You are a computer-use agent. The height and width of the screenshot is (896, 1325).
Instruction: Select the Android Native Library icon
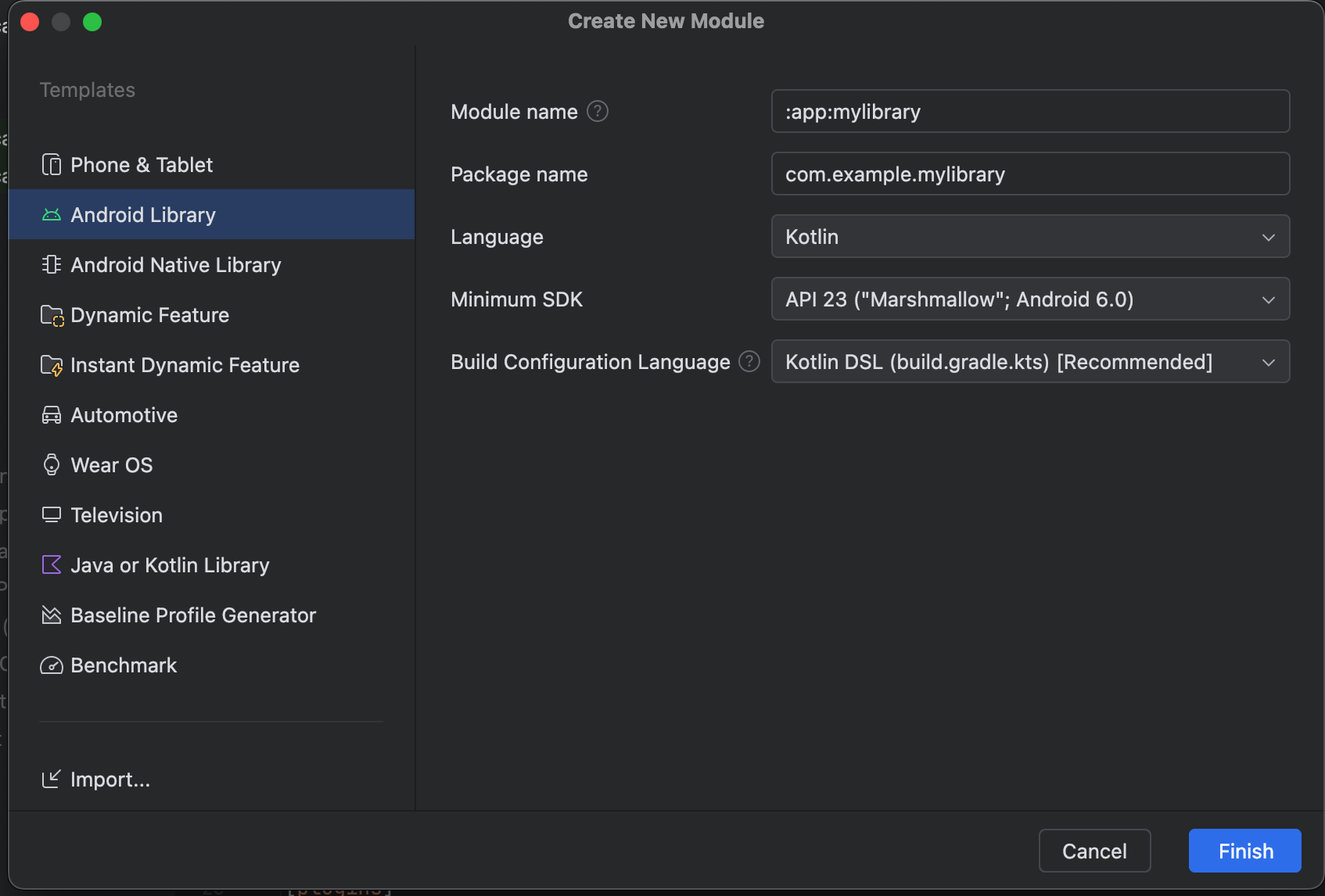(x=51, y=264)
